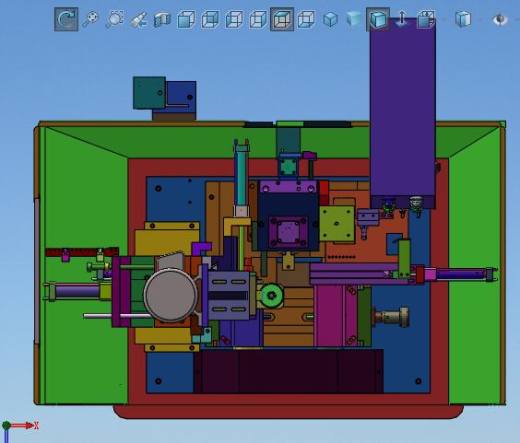
Task: Toggle the eye visibility icon
Action: pyautogui.click(x=499, y=19)
